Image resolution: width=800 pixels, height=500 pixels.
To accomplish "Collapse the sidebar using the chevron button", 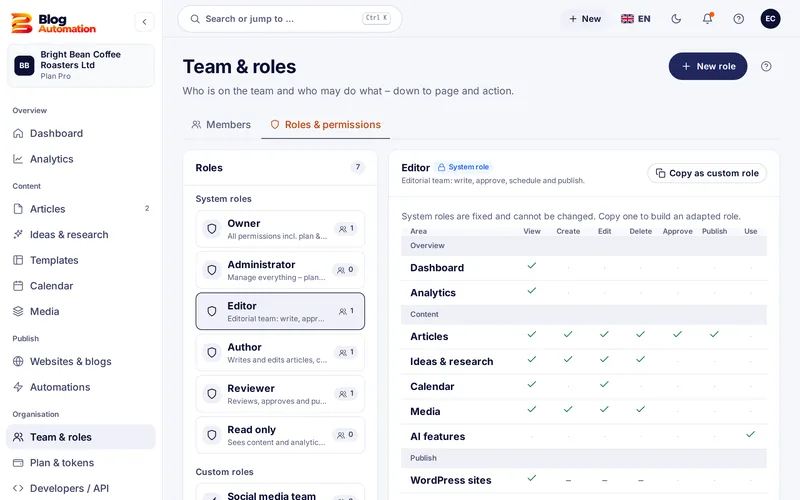I will tap(144, 22).
